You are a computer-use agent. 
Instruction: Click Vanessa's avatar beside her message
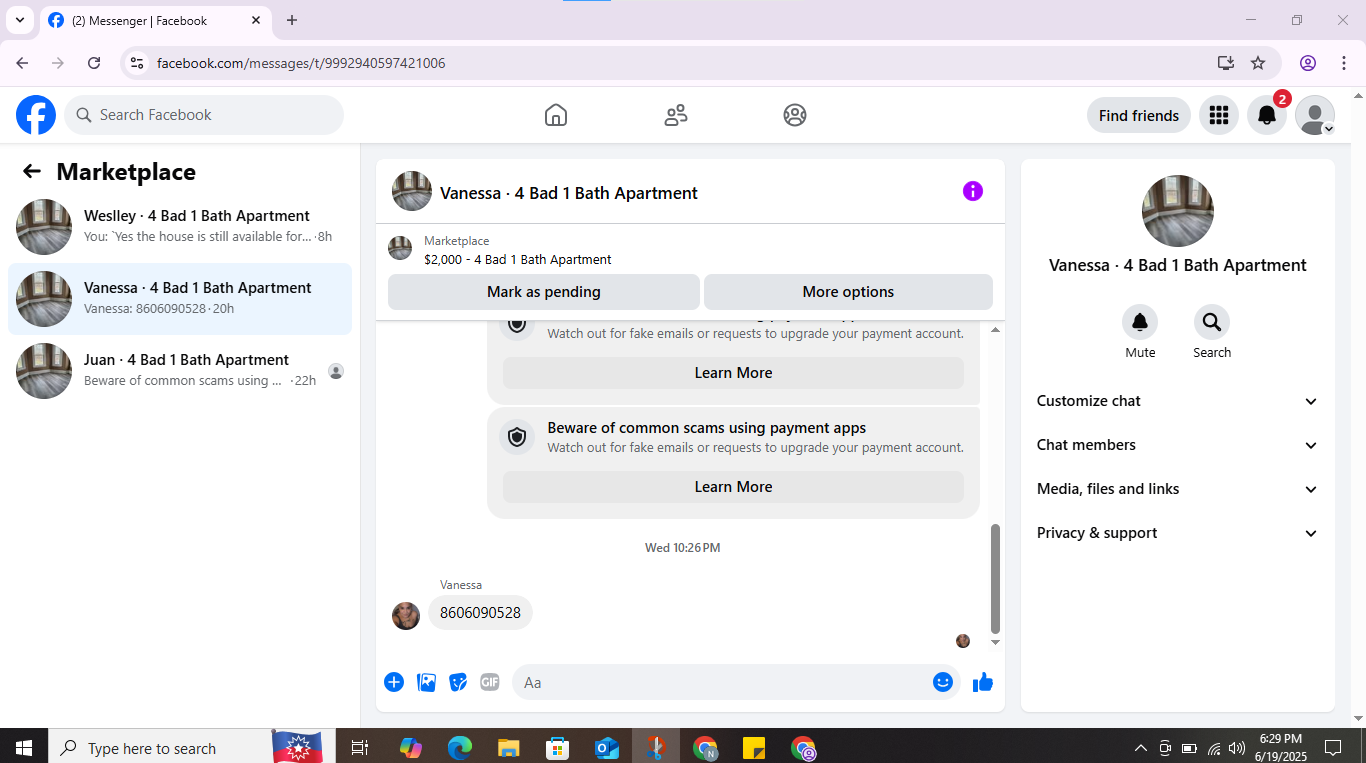406,616
